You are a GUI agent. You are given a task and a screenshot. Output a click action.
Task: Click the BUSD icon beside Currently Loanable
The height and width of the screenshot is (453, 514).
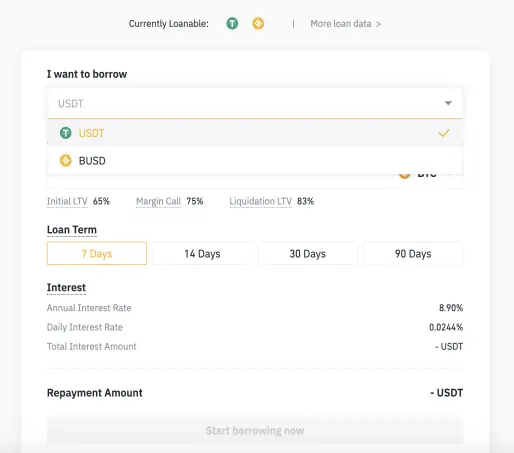pyautogui.click(x=258, y=24)
